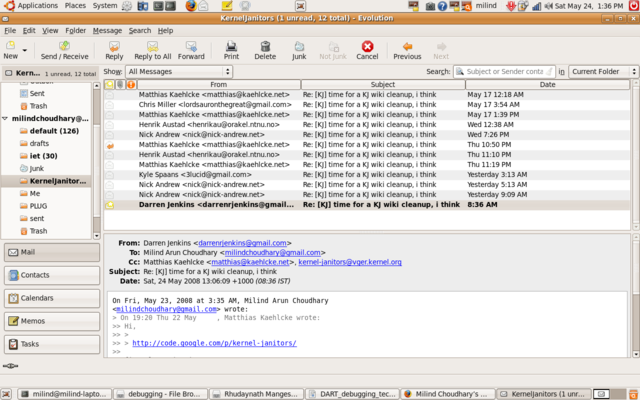Sort messages by From column
The height and width of the screenshot is (400, 640).
[x=219, y=84]
